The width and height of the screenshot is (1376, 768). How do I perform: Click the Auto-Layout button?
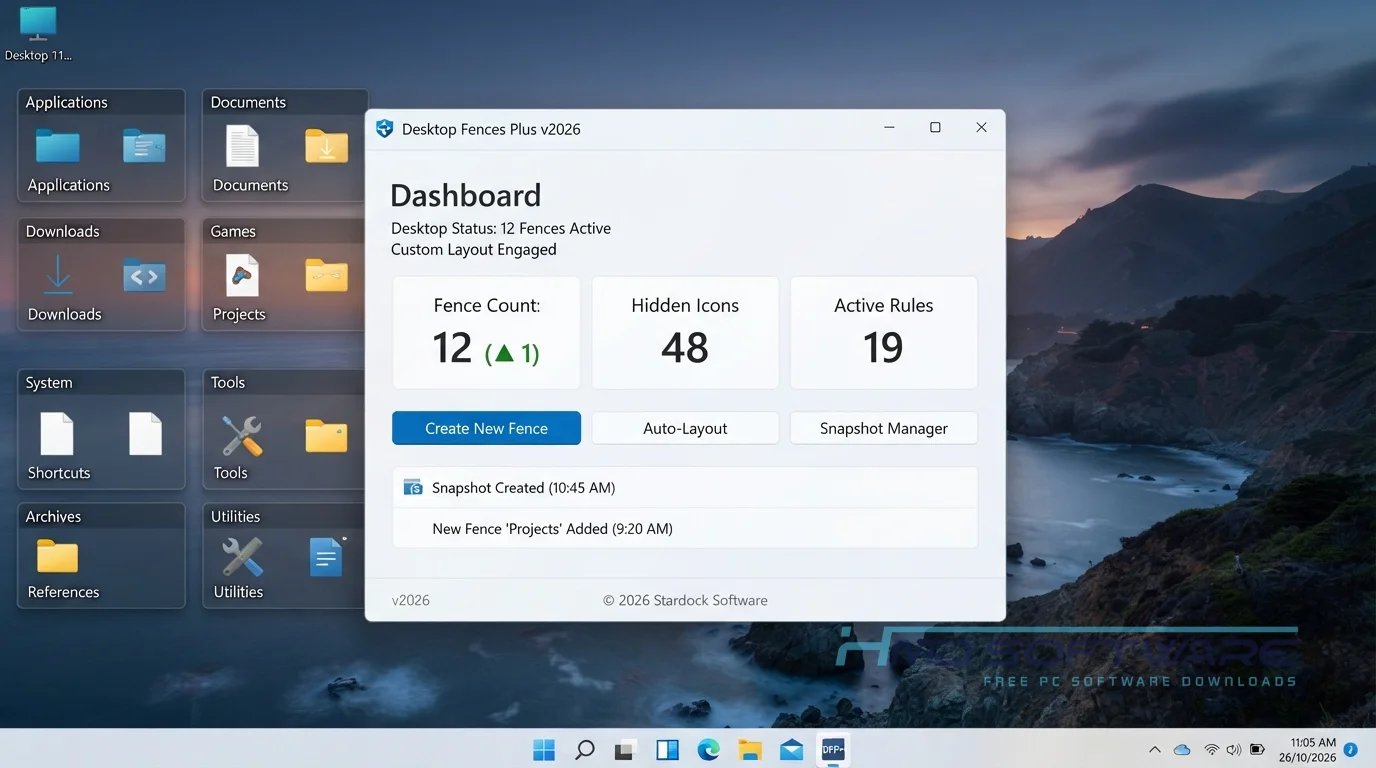coord(685,428)
